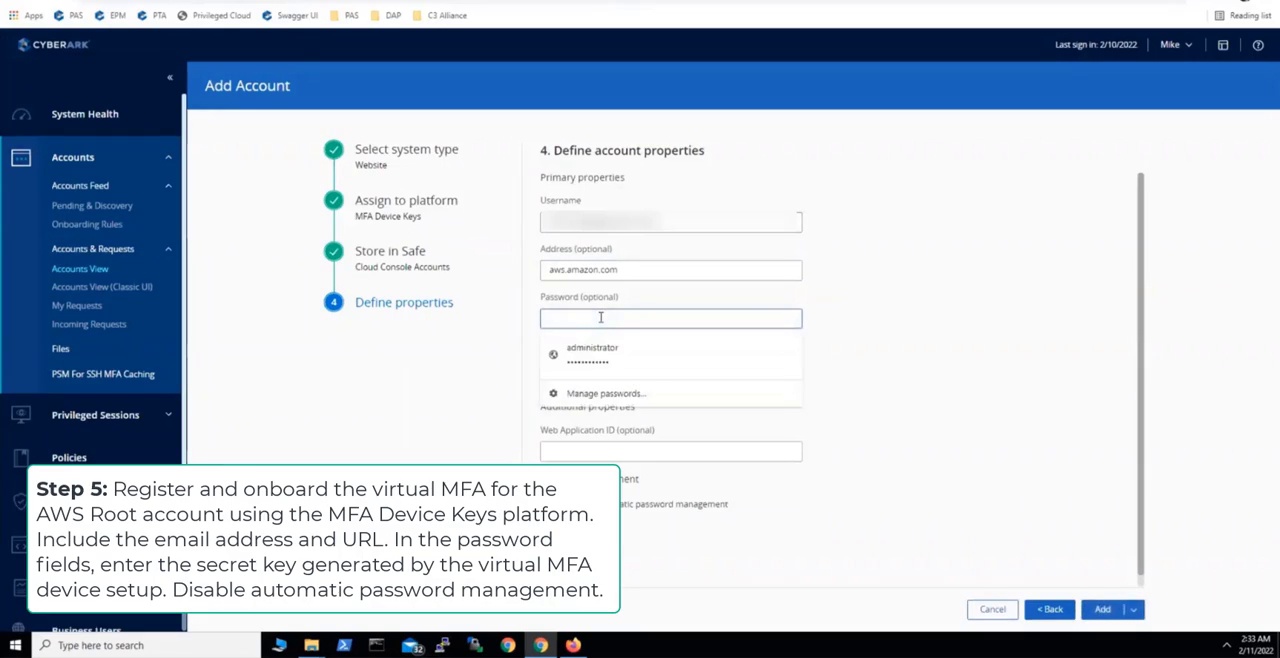Click the form's vertical scrollbar
1280x658 pixels.
pyautogui.click(x=1140, y=374)
